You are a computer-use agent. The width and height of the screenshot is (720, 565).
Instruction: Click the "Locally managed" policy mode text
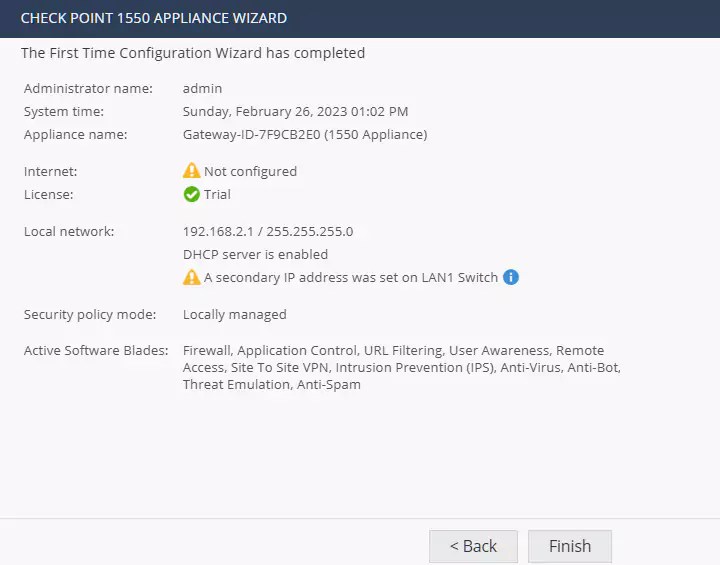pos(235,315)
